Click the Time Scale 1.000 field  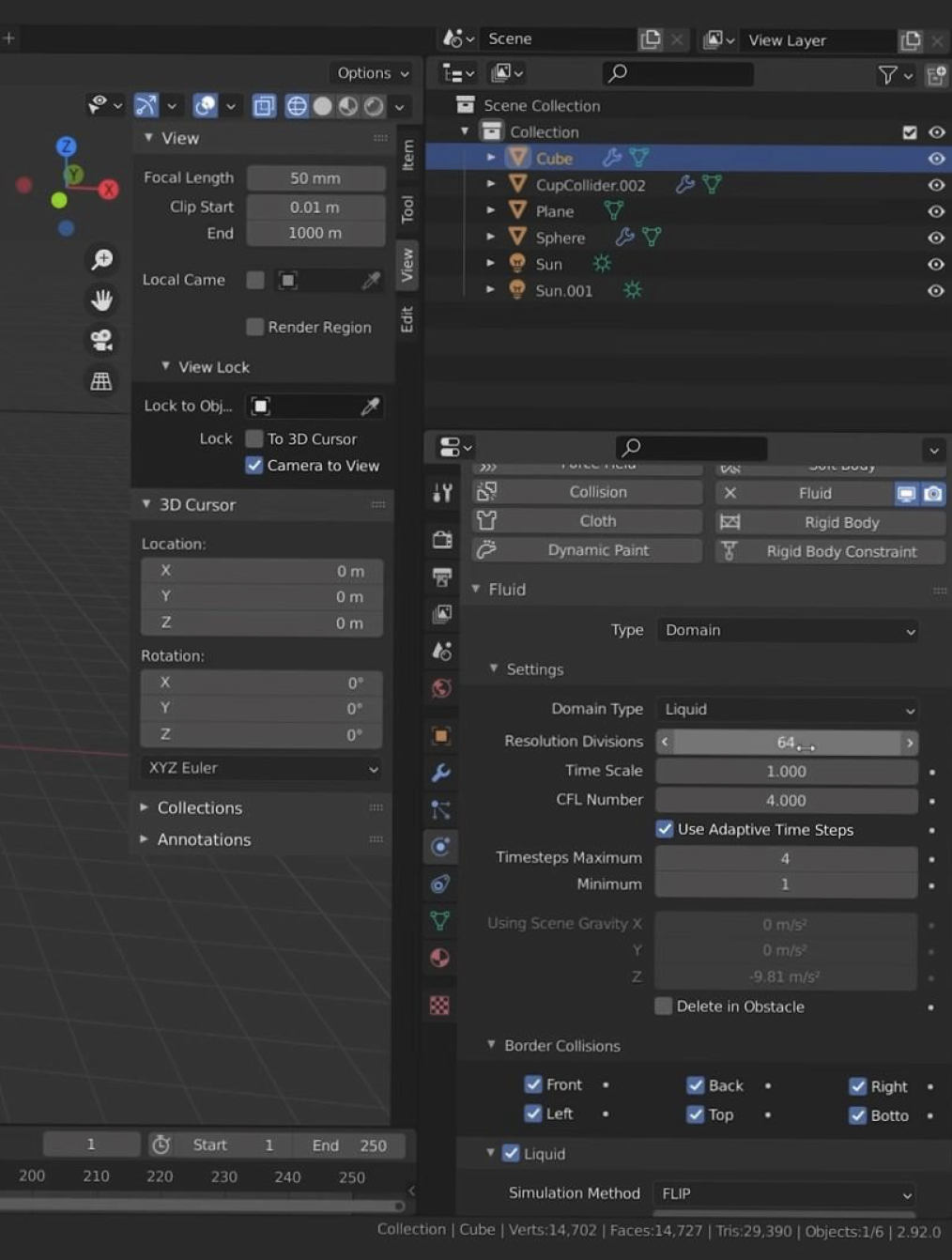787,772
